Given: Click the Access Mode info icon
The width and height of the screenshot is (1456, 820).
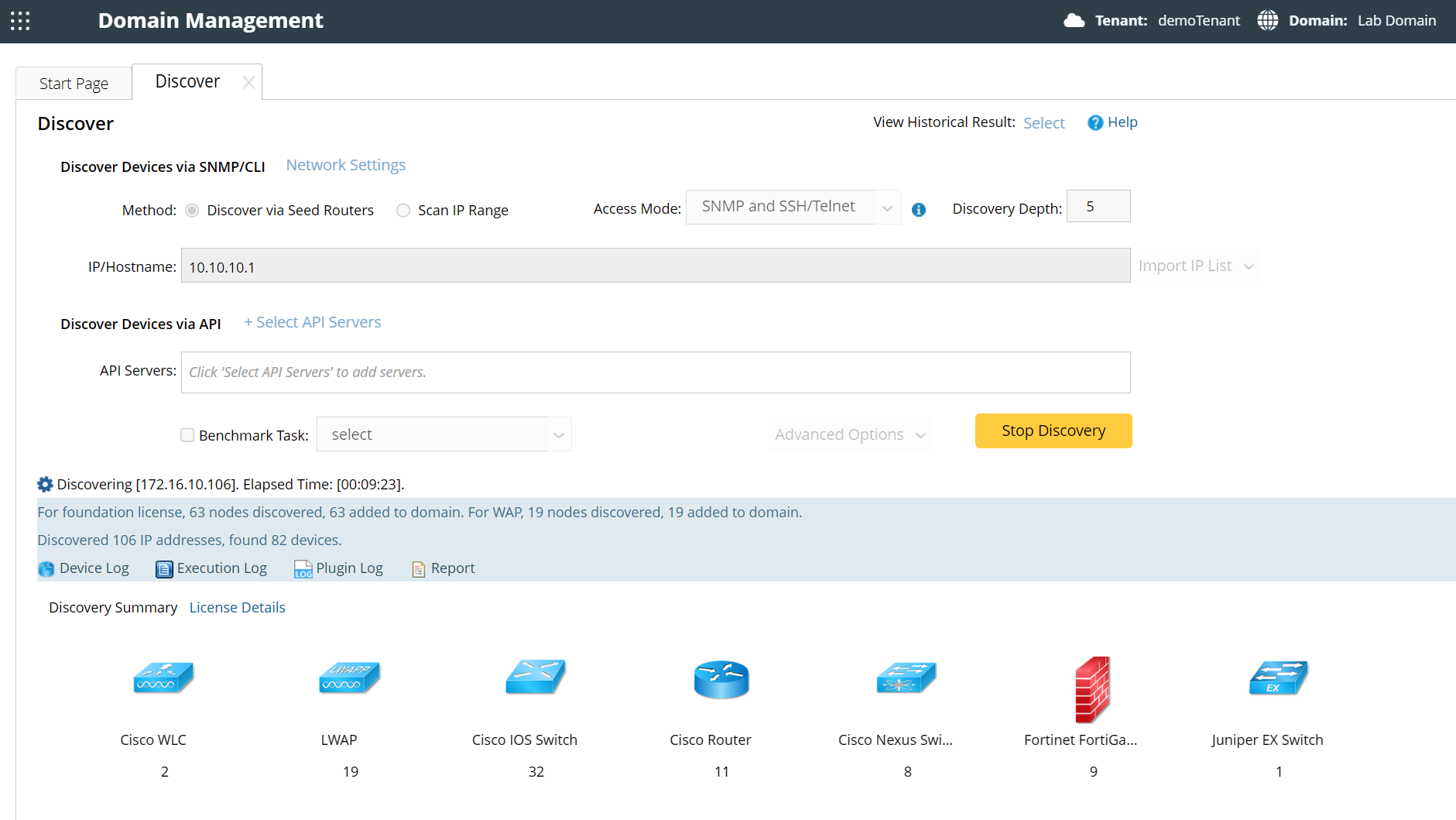Looking at the screenshot, I should (x=919, y=210).
